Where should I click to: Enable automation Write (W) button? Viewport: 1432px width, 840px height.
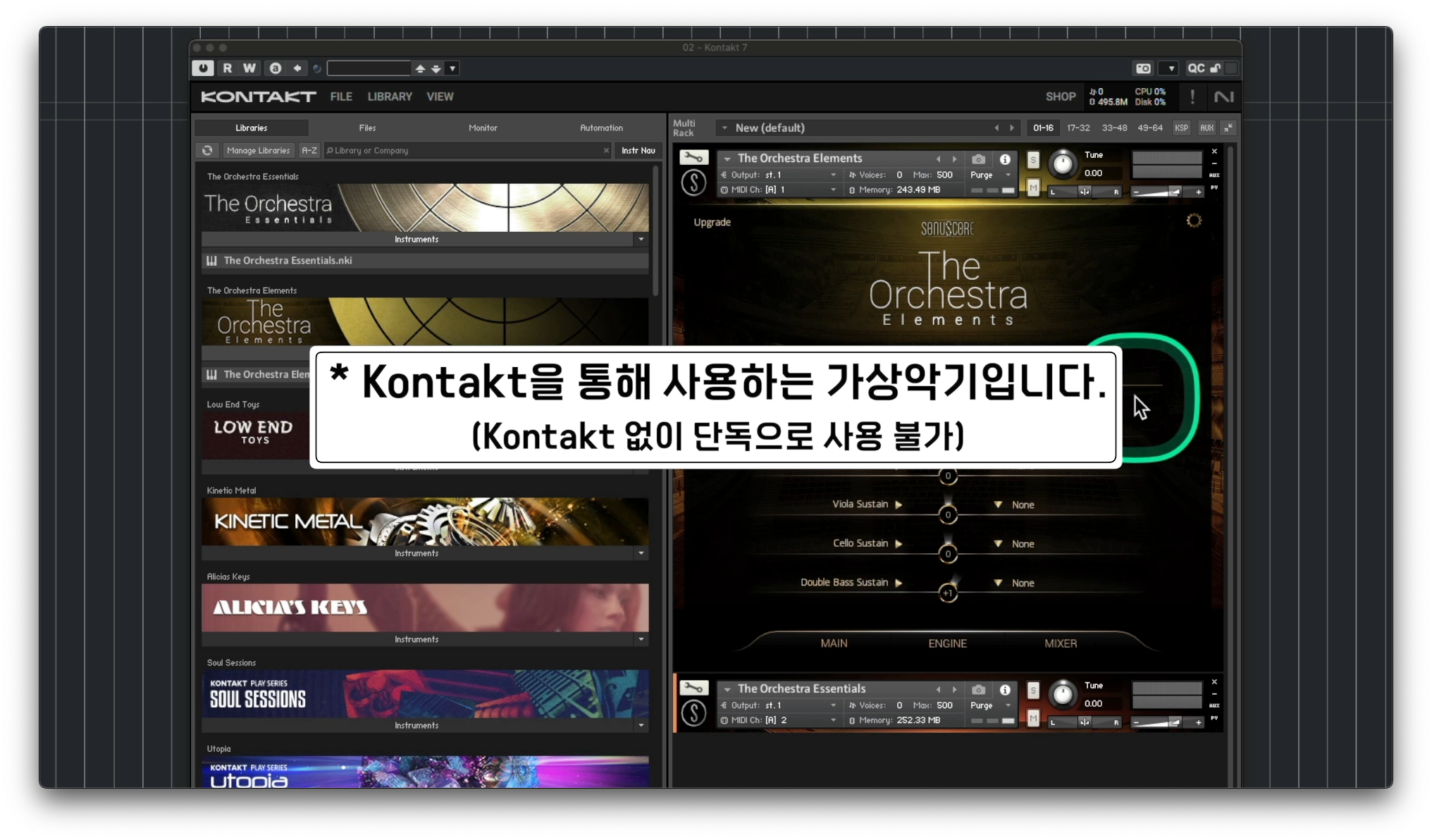[249, 68]
